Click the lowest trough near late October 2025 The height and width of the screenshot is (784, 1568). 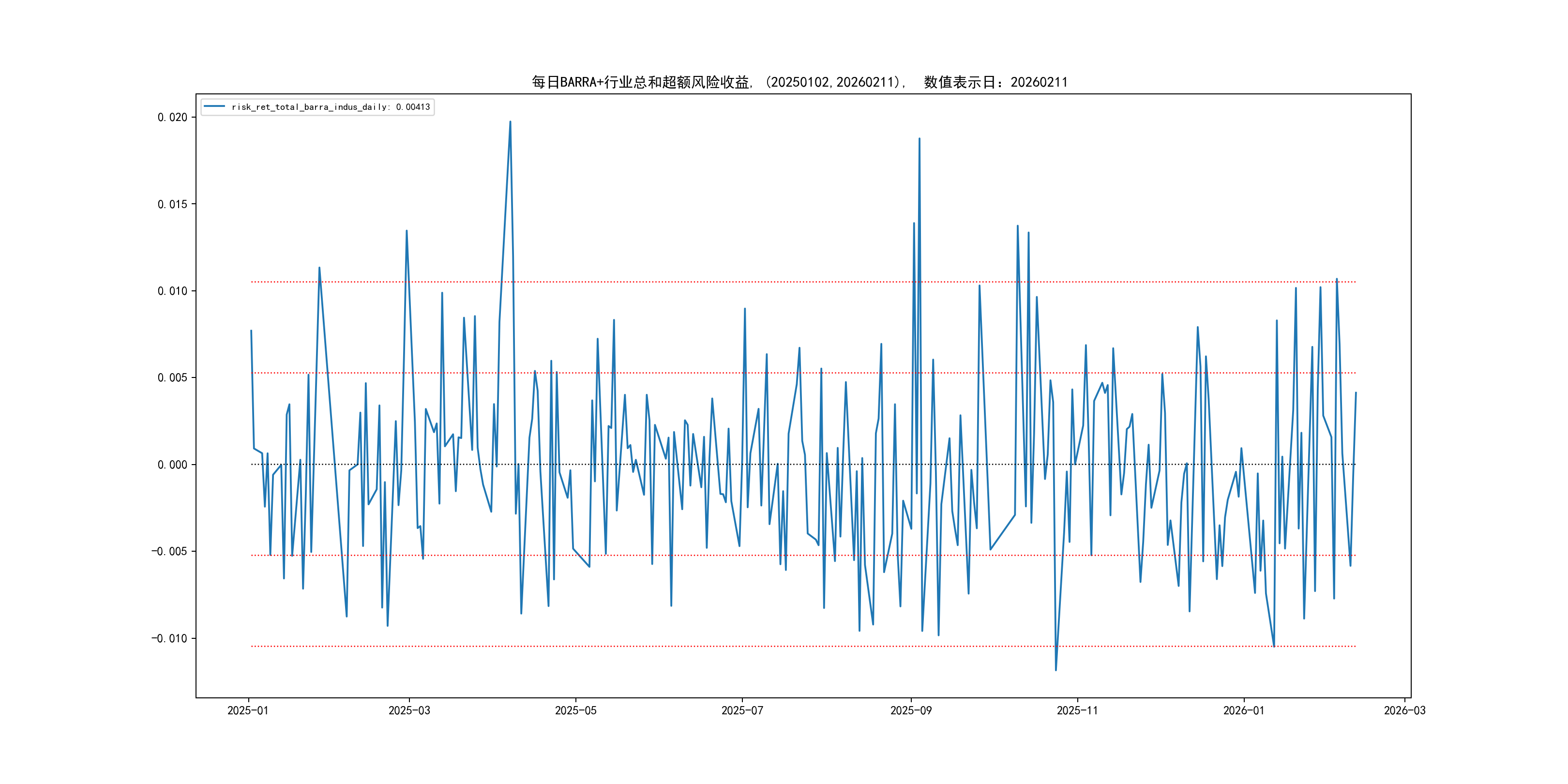[x=1055, y=670]
